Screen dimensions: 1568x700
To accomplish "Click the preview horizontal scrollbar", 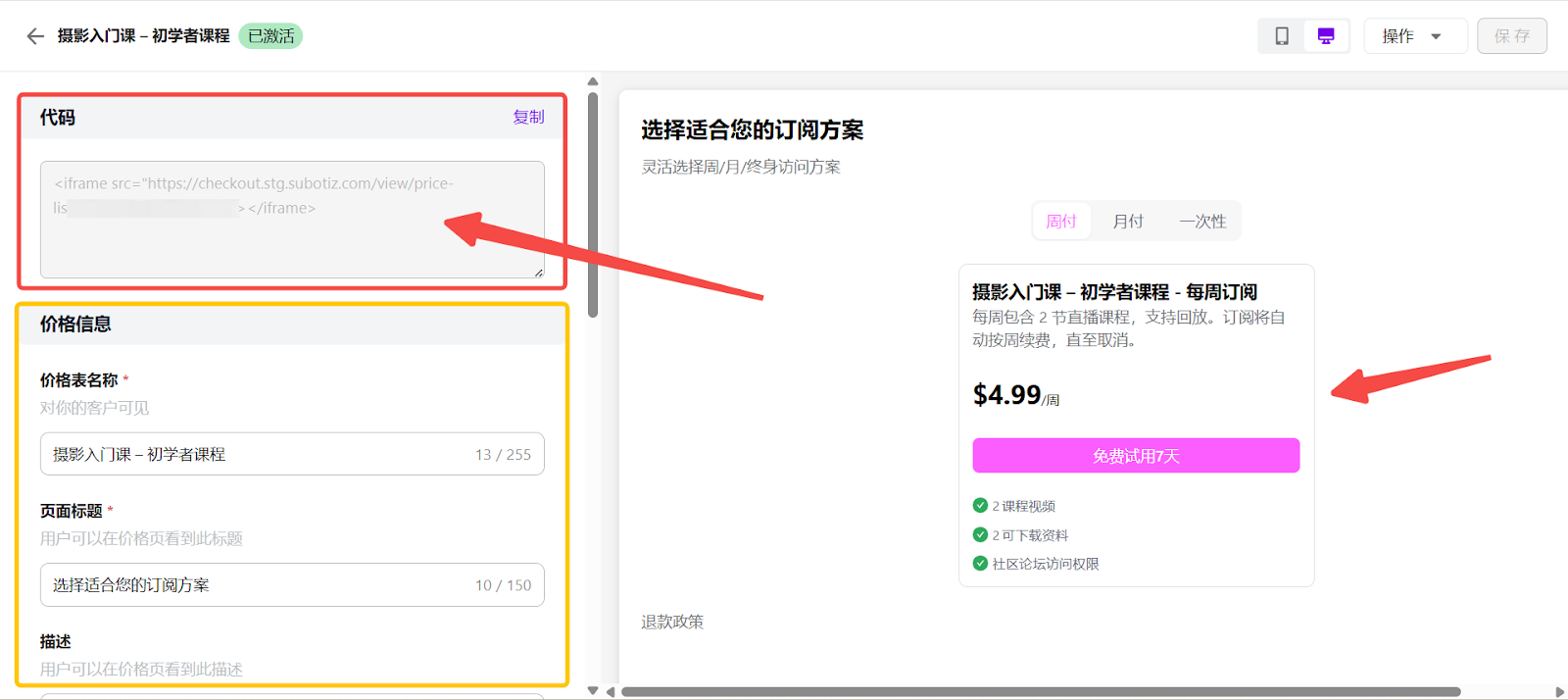I will (x=1039, y=692).
